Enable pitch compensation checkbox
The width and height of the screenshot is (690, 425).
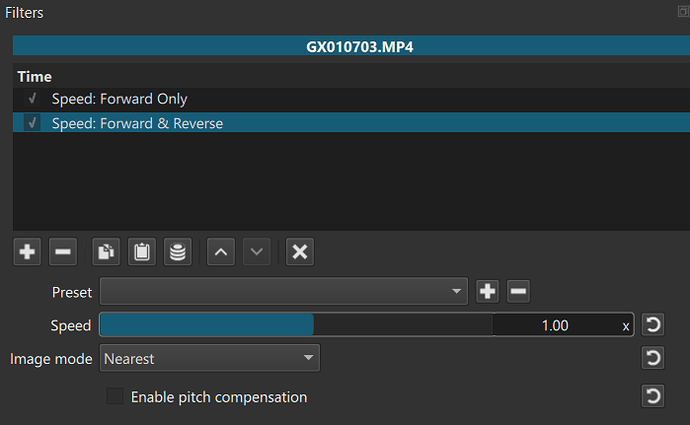115,397
